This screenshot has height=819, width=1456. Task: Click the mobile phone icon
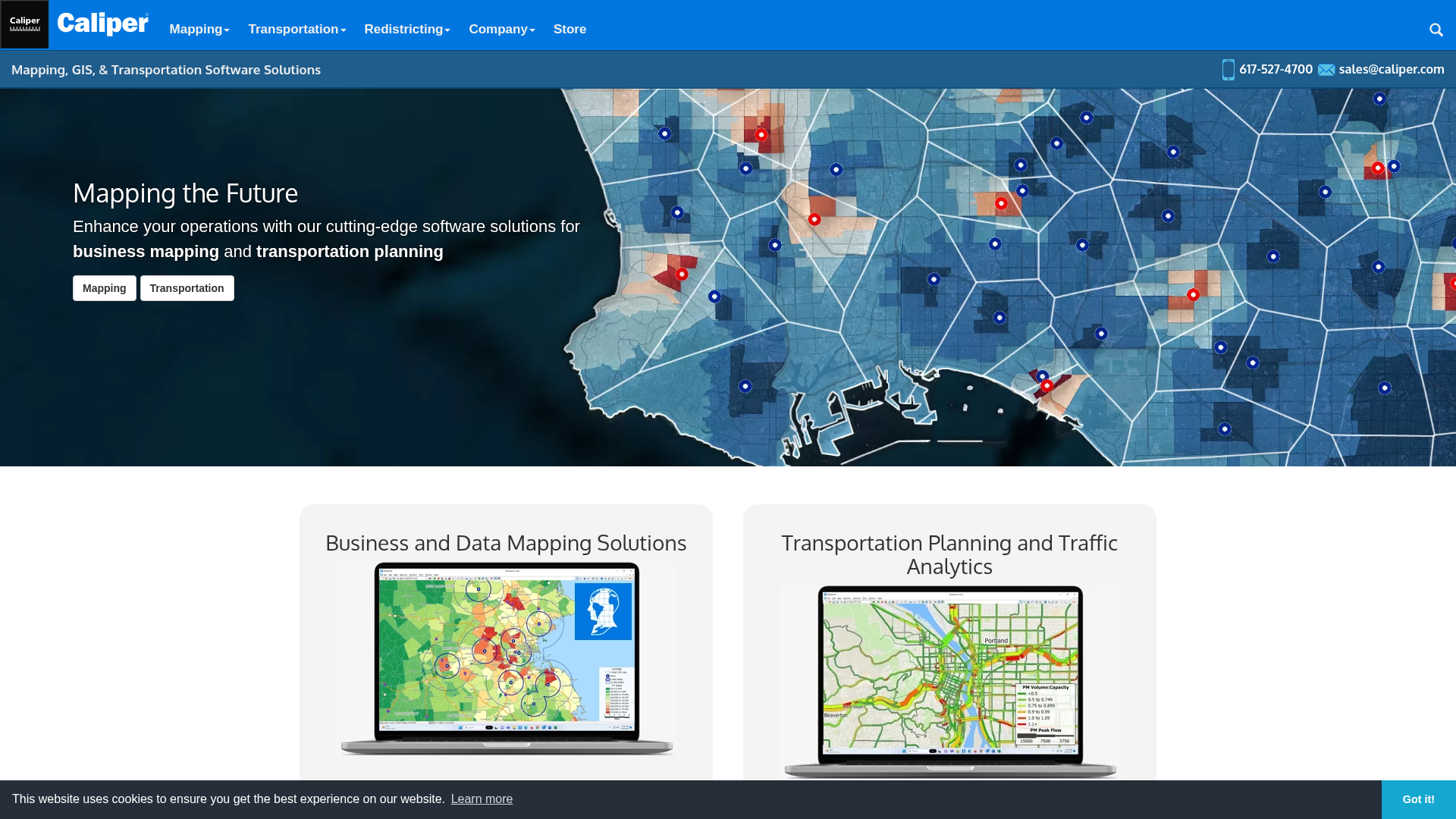pos(1228,70)
